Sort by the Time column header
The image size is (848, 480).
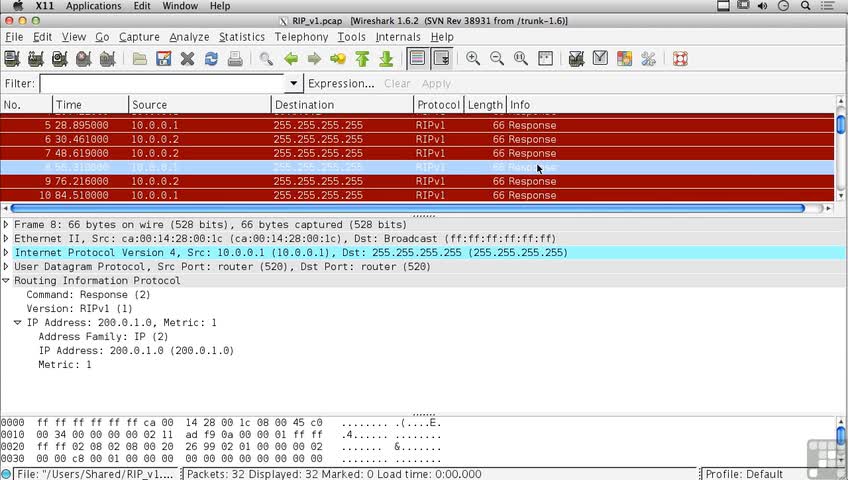tap(91, 105)
